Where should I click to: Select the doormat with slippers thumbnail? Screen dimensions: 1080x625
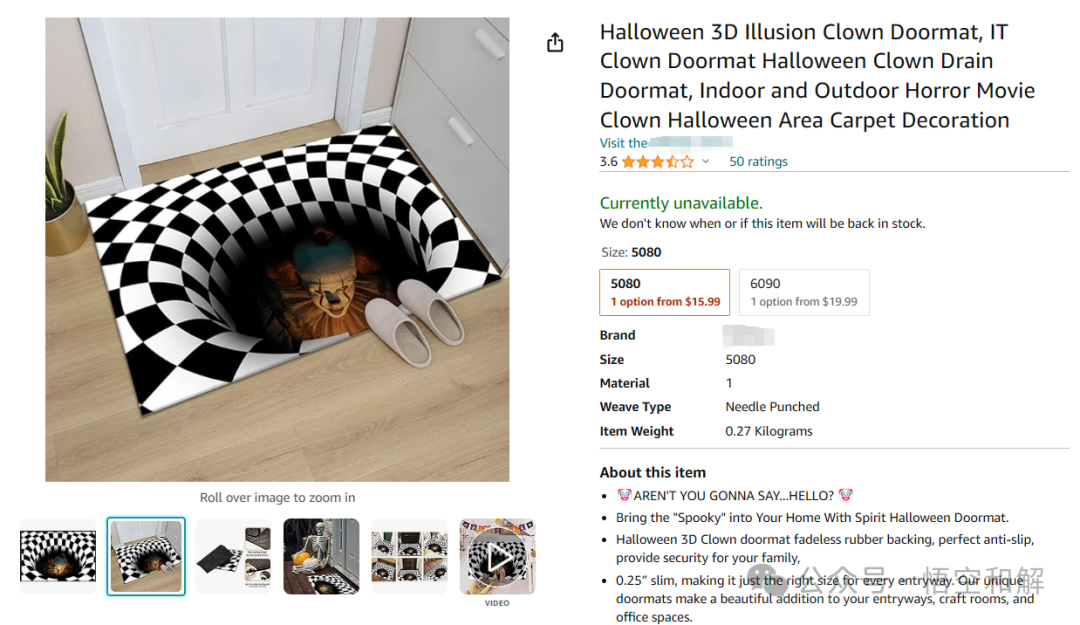coord(146,556)
